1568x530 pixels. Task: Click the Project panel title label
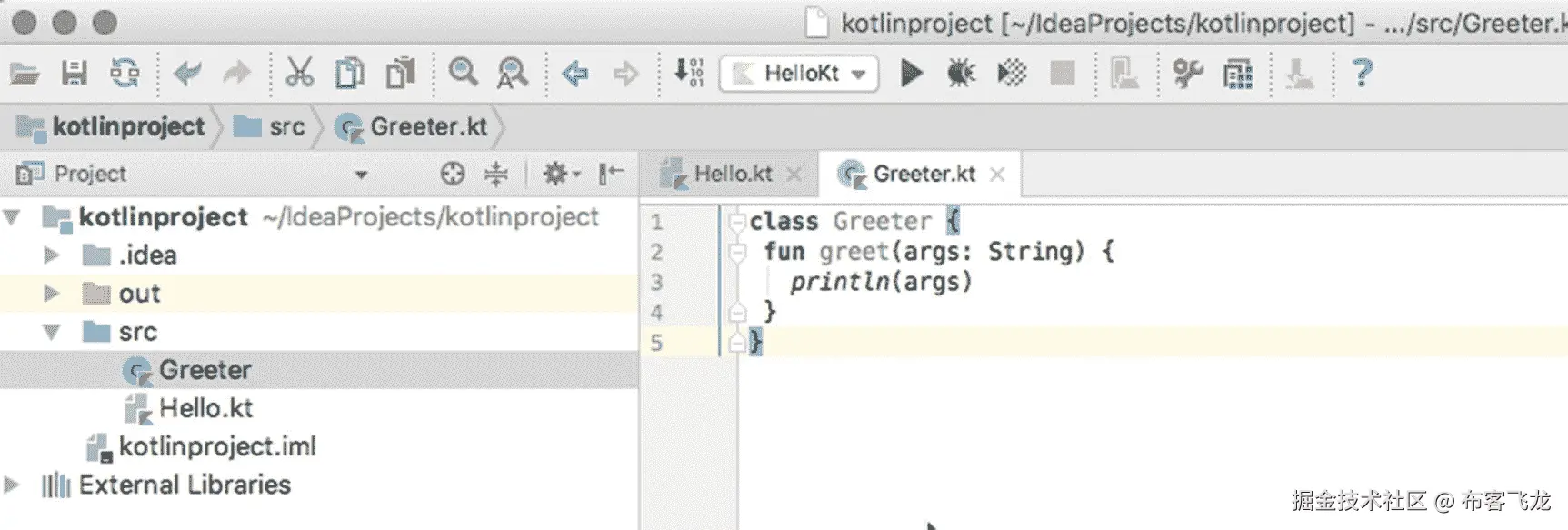click(90, 174)
